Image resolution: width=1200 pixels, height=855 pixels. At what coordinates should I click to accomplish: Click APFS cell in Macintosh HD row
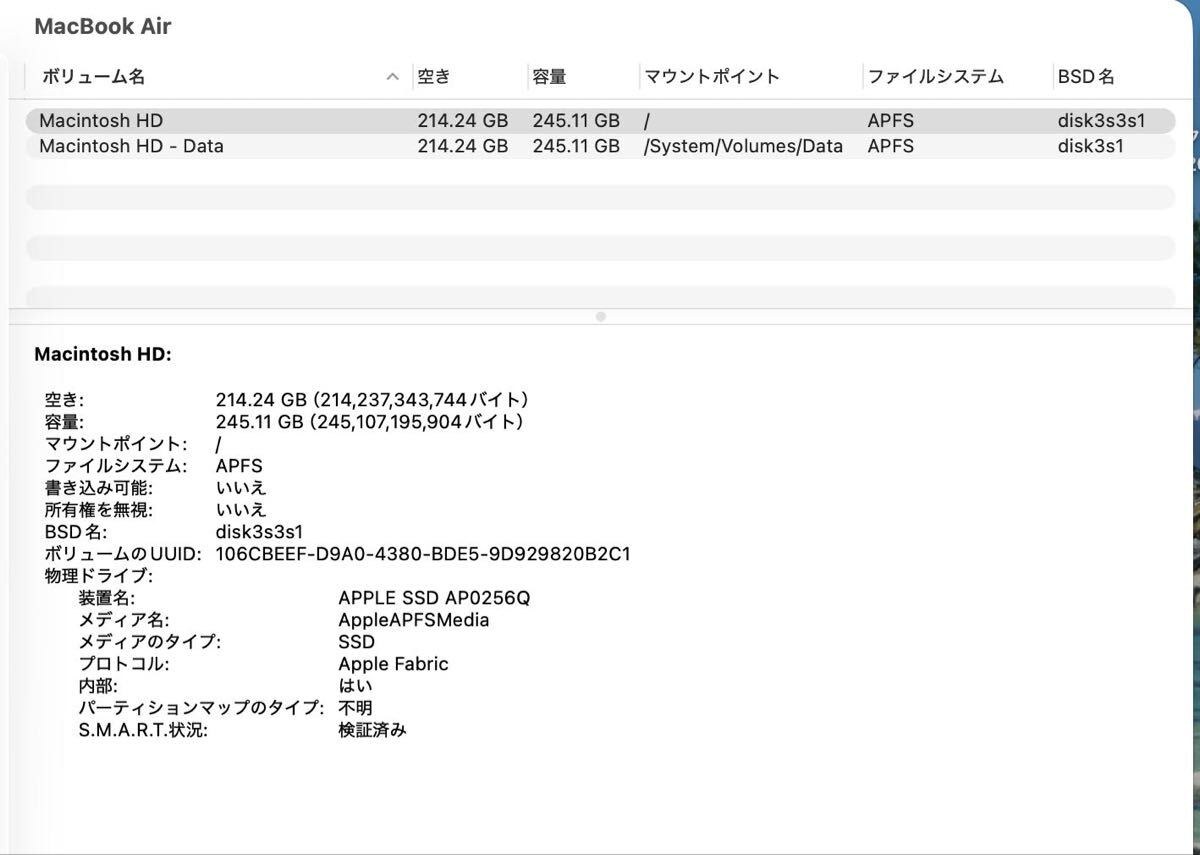[x=891, y=121]
